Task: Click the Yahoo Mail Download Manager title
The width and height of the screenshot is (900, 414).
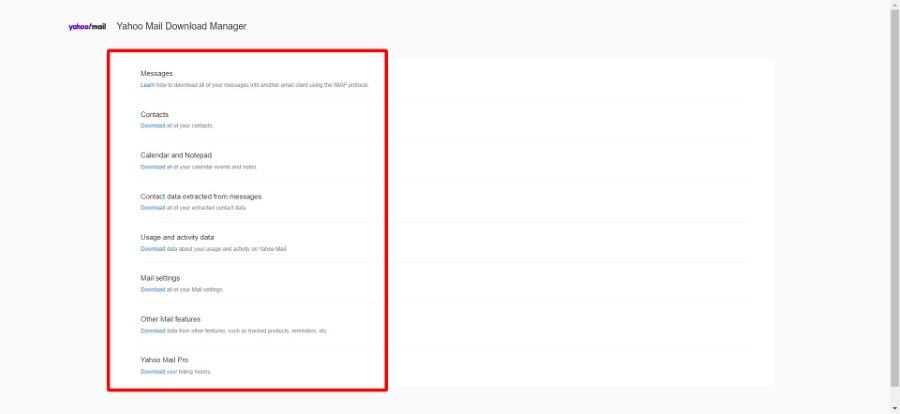Action: [181, 26]
